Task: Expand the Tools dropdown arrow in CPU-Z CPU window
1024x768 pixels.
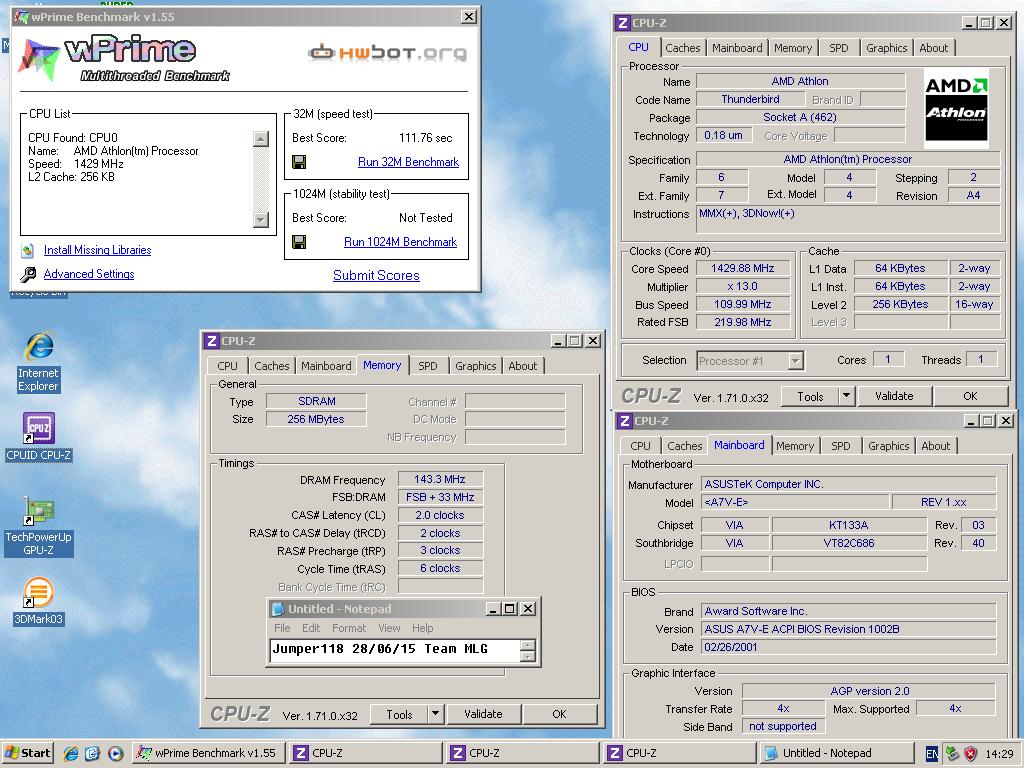Action: 846,396
